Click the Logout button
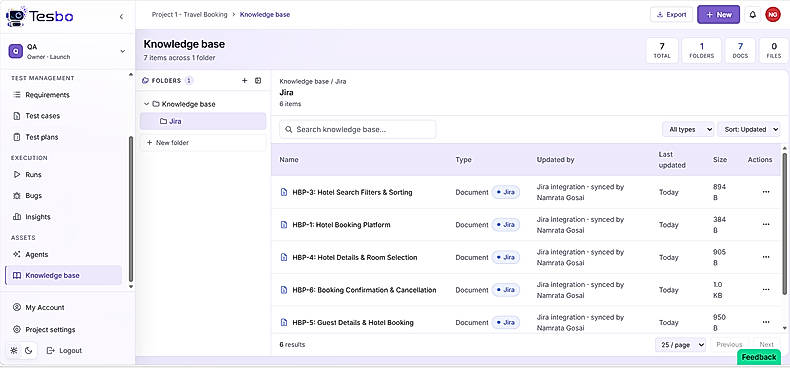The image size is (790, 368). click(x=64, y=350)
